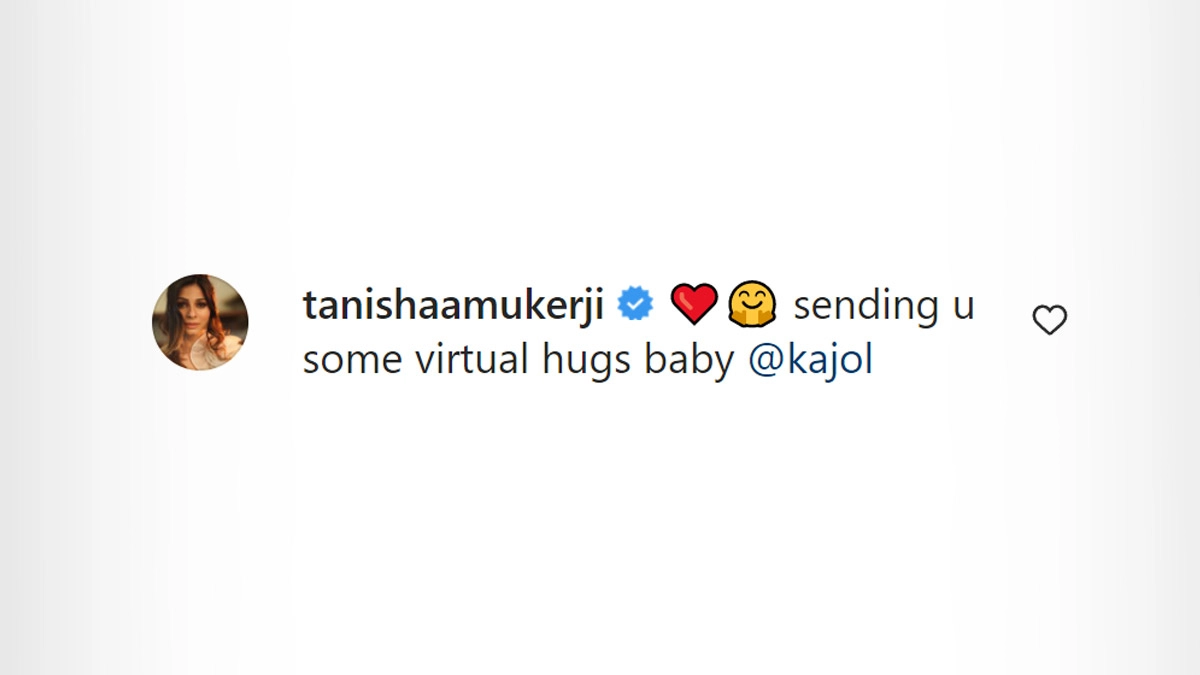Open the tanishaamukerji username link

click(453, 305)
